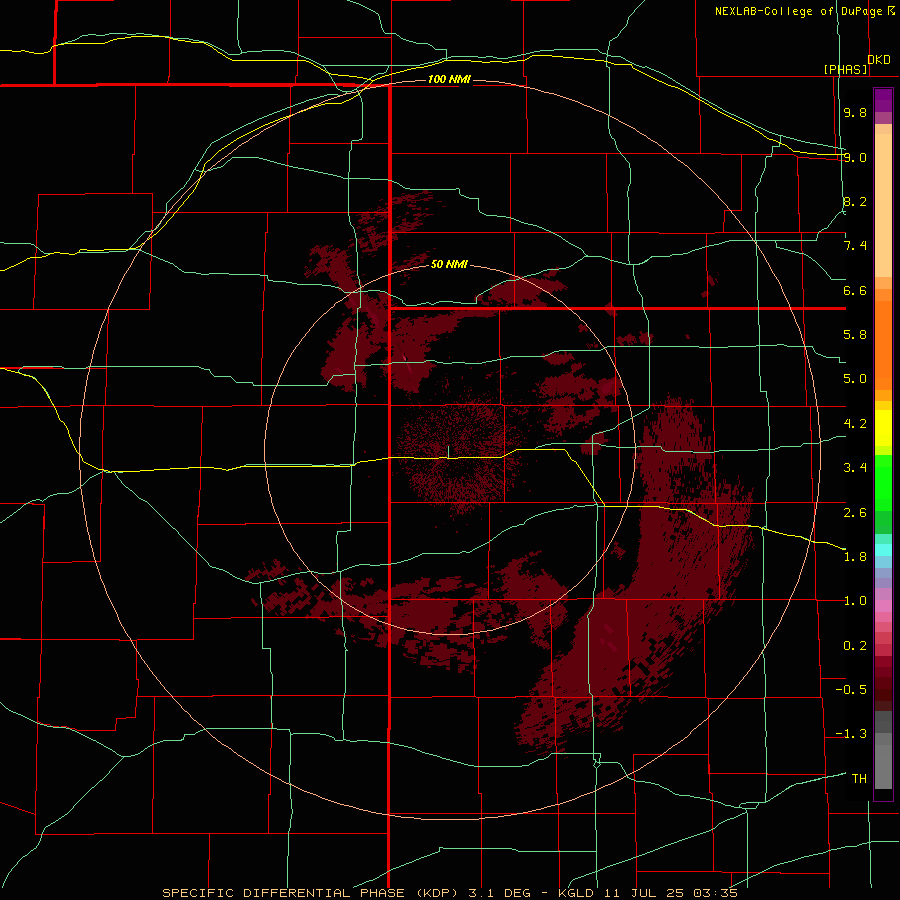Image resolution: width=900 pixels, height=900 pixels.
Task: Click the -1.3 scale label
Action: (851, 734)
